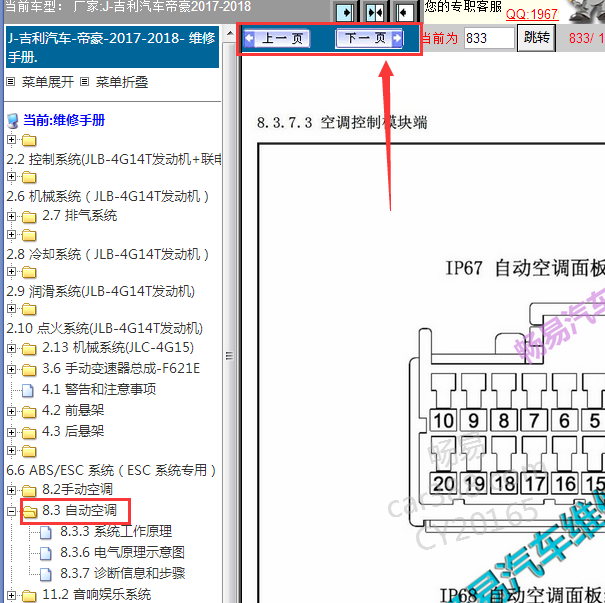The width and height of the screenshot is (605, 603).
Task: Click the 4.2 前悬架 folder icon
Action: tap(29, 412)
